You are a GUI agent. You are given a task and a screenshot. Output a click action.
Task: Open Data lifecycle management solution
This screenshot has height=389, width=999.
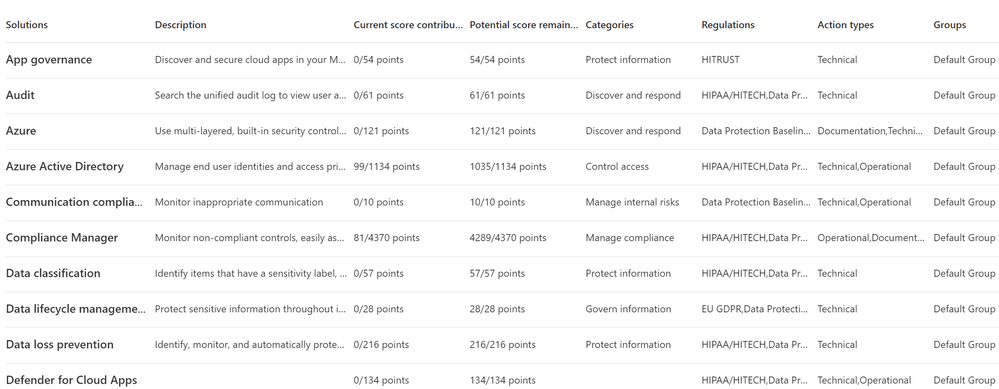click(x=76, y=309)
